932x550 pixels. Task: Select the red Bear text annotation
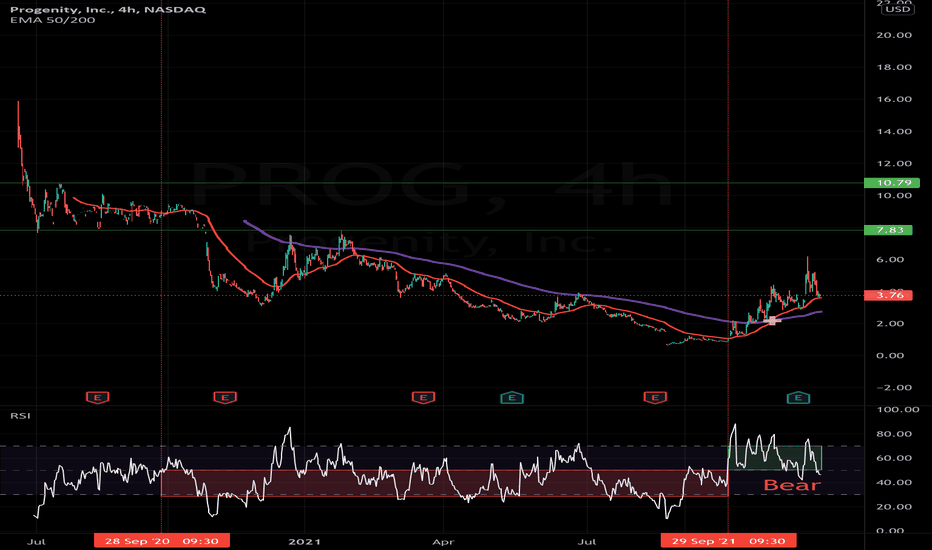[792, 485]
